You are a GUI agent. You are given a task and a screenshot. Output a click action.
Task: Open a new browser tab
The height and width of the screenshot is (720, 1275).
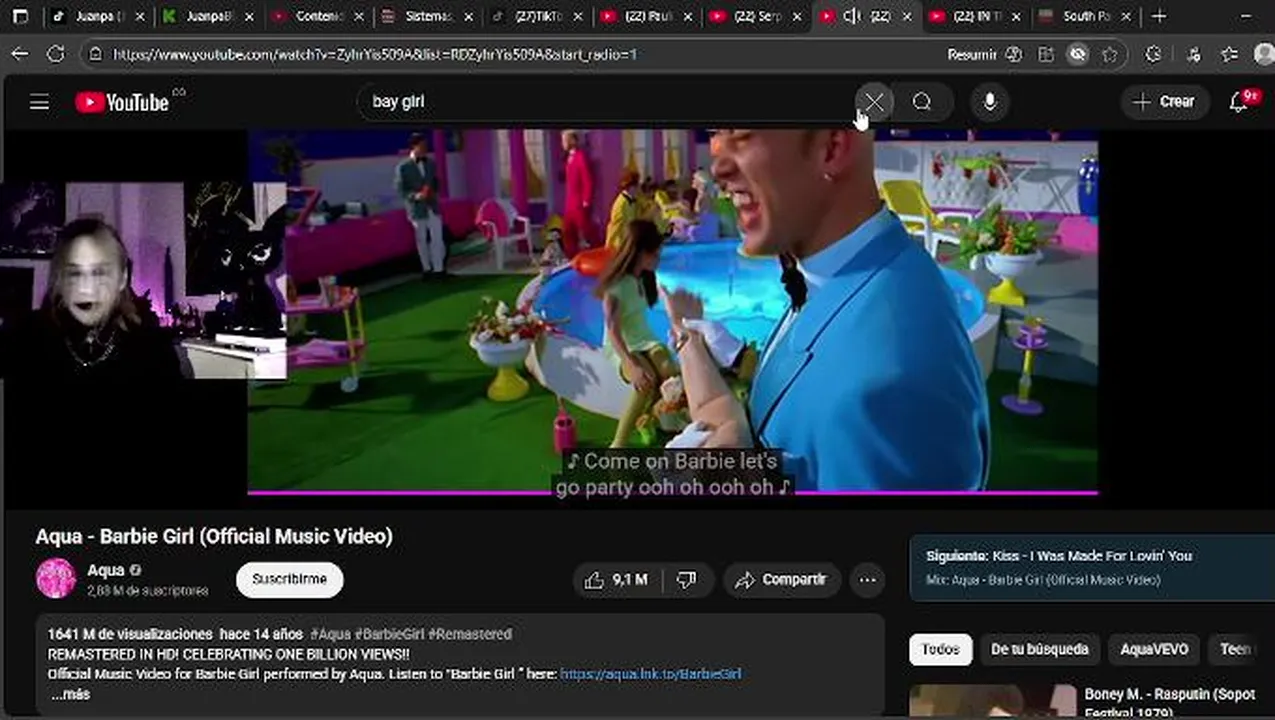[1159, 16]
